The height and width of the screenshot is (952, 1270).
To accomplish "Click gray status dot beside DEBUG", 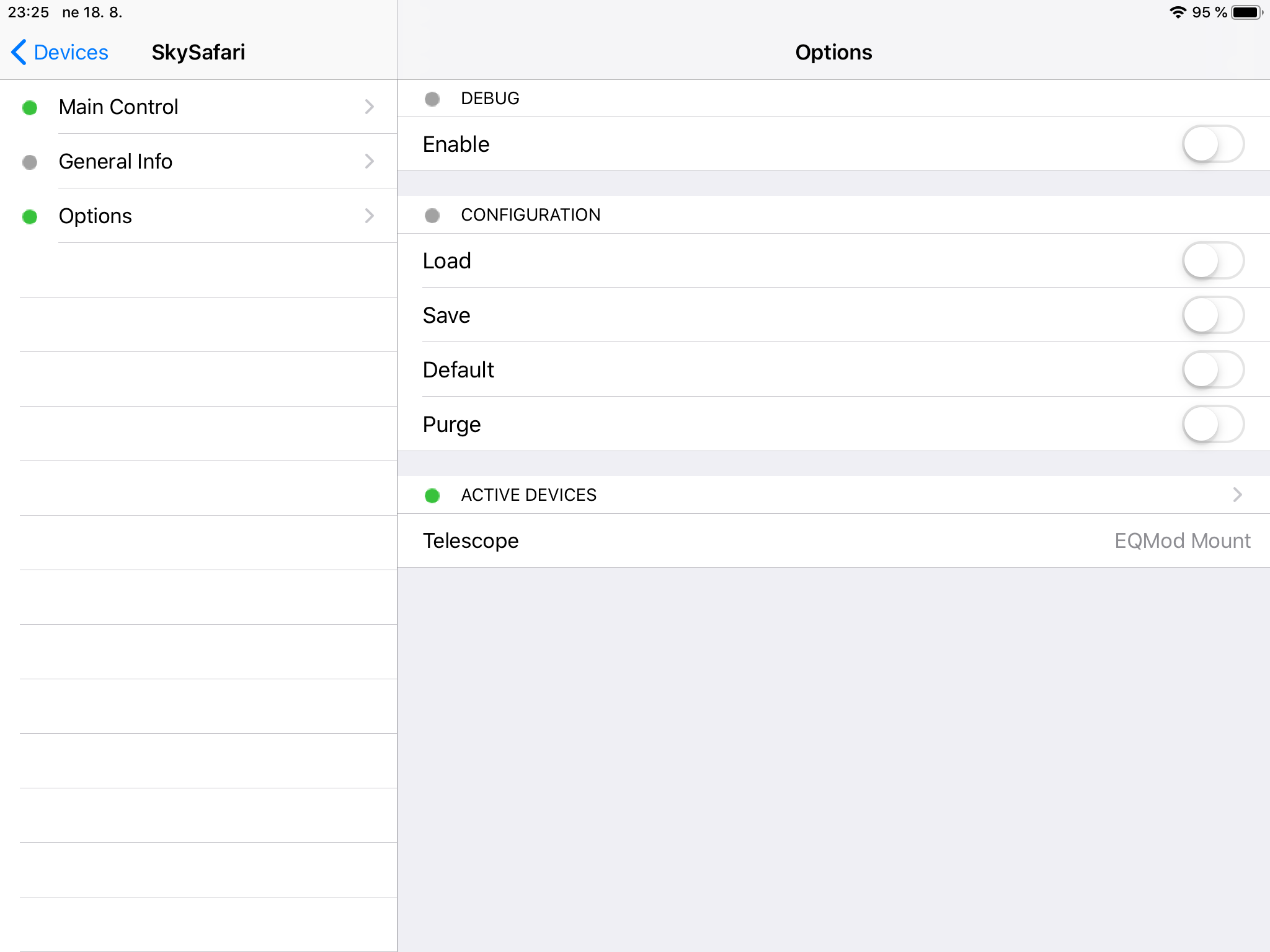I will [x=432, y=99].
